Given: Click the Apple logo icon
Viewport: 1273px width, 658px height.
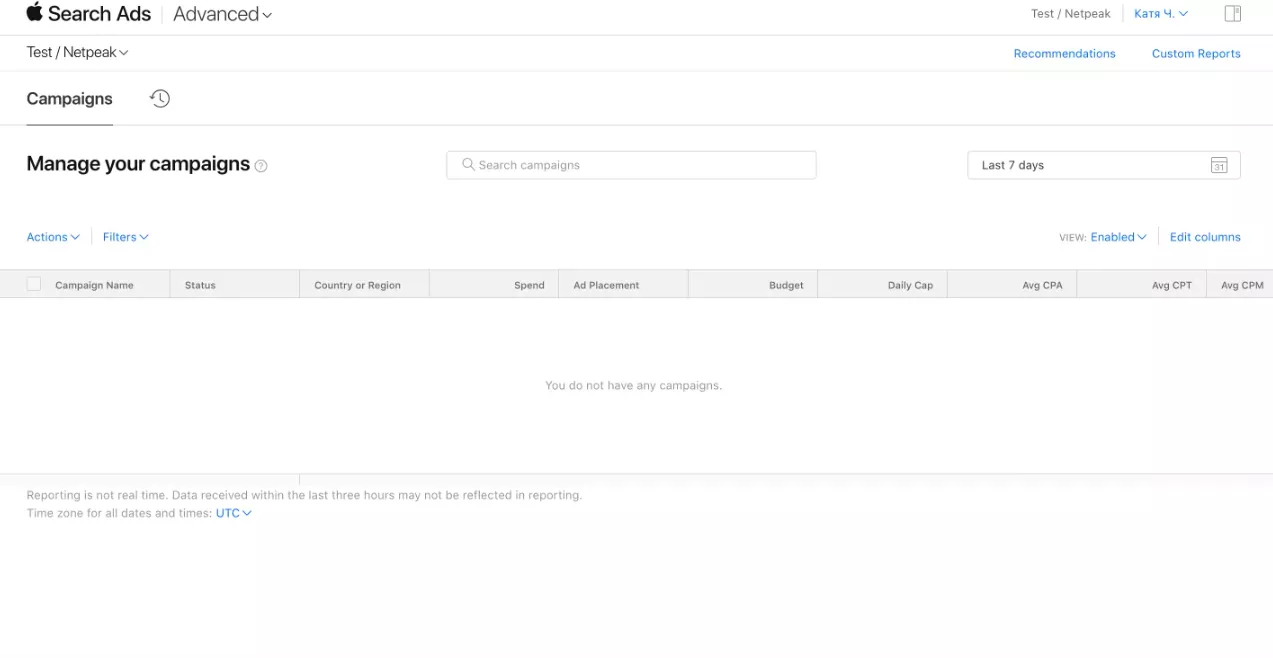Looking at the screenshot, I should [34, 12].
